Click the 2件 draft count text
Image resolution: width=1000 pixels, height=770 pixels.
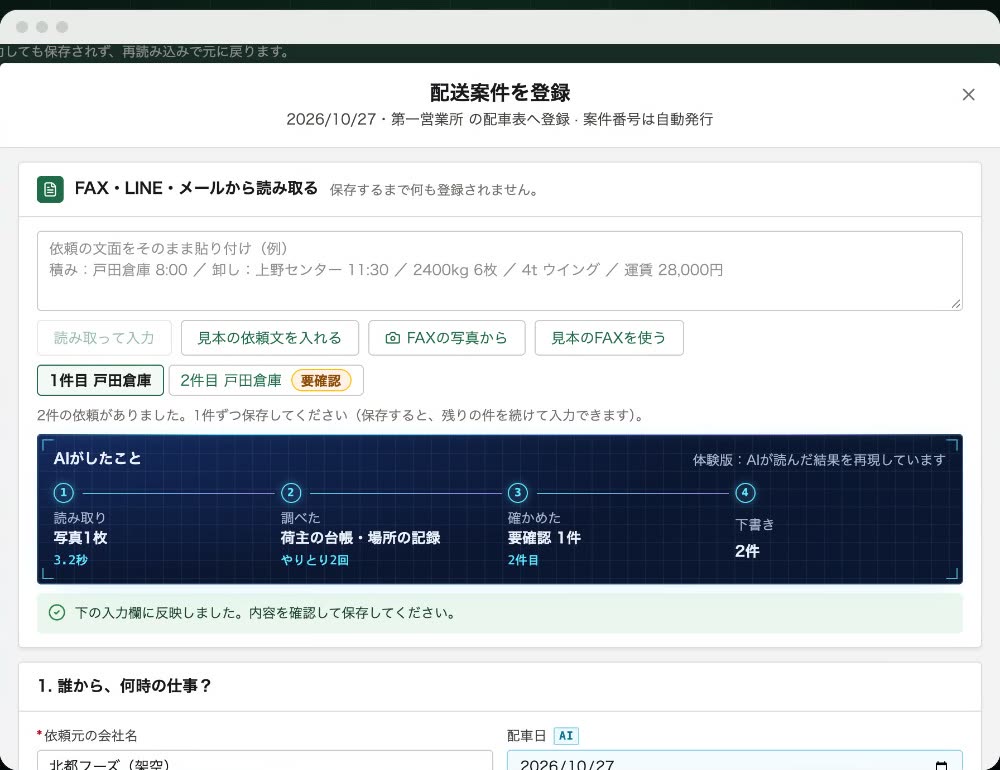(747, 551)
